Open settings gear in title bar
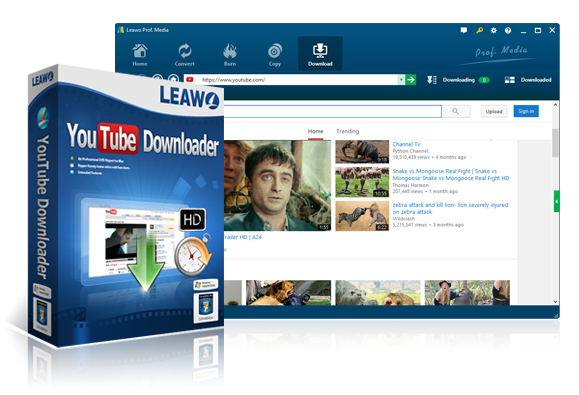Image resolution: width=579 pixels, height=395 pixels. tap(494, 30)
